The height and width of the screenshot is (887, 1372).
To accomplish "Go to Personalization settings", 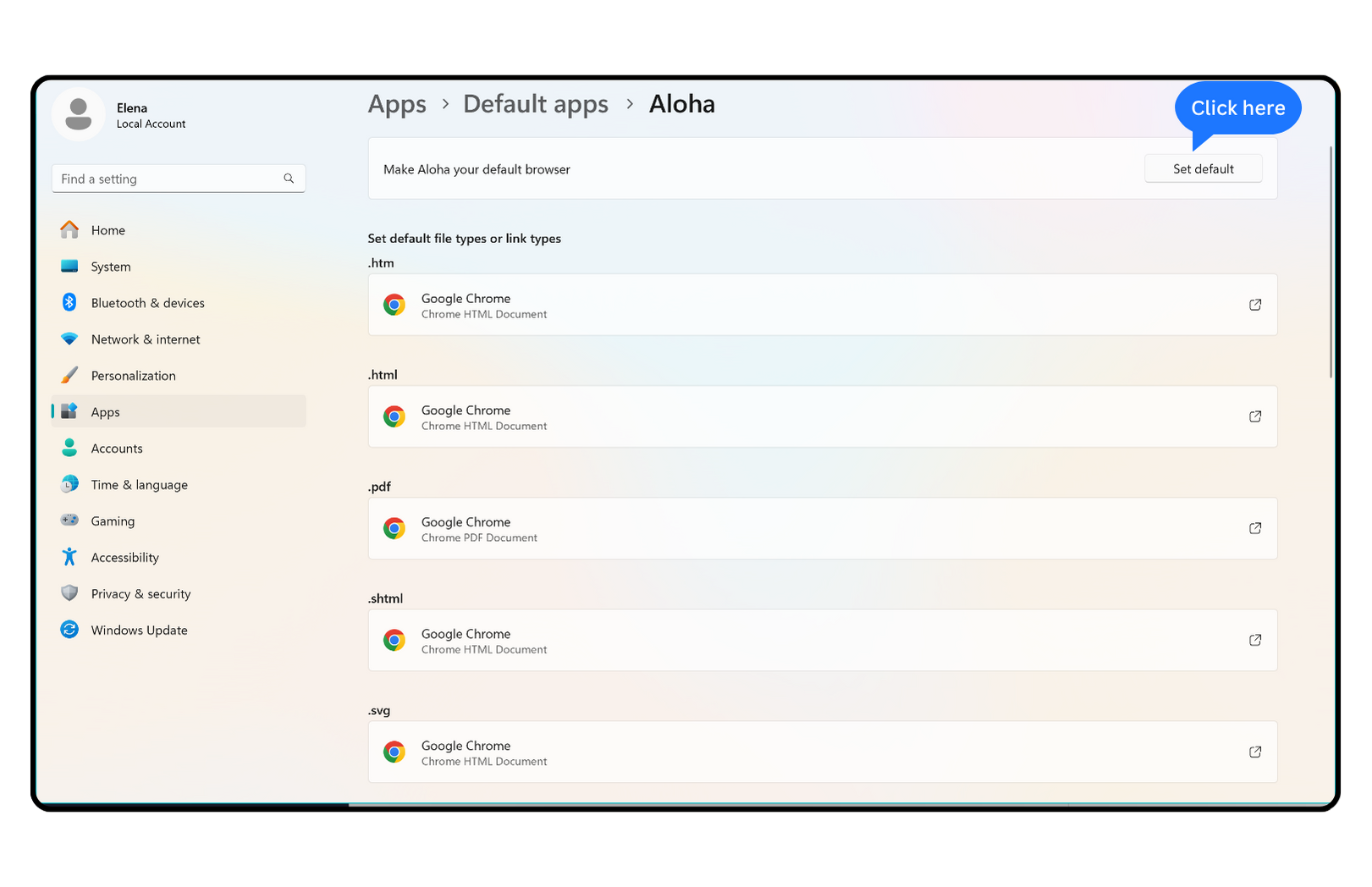I will coord(179,376).
